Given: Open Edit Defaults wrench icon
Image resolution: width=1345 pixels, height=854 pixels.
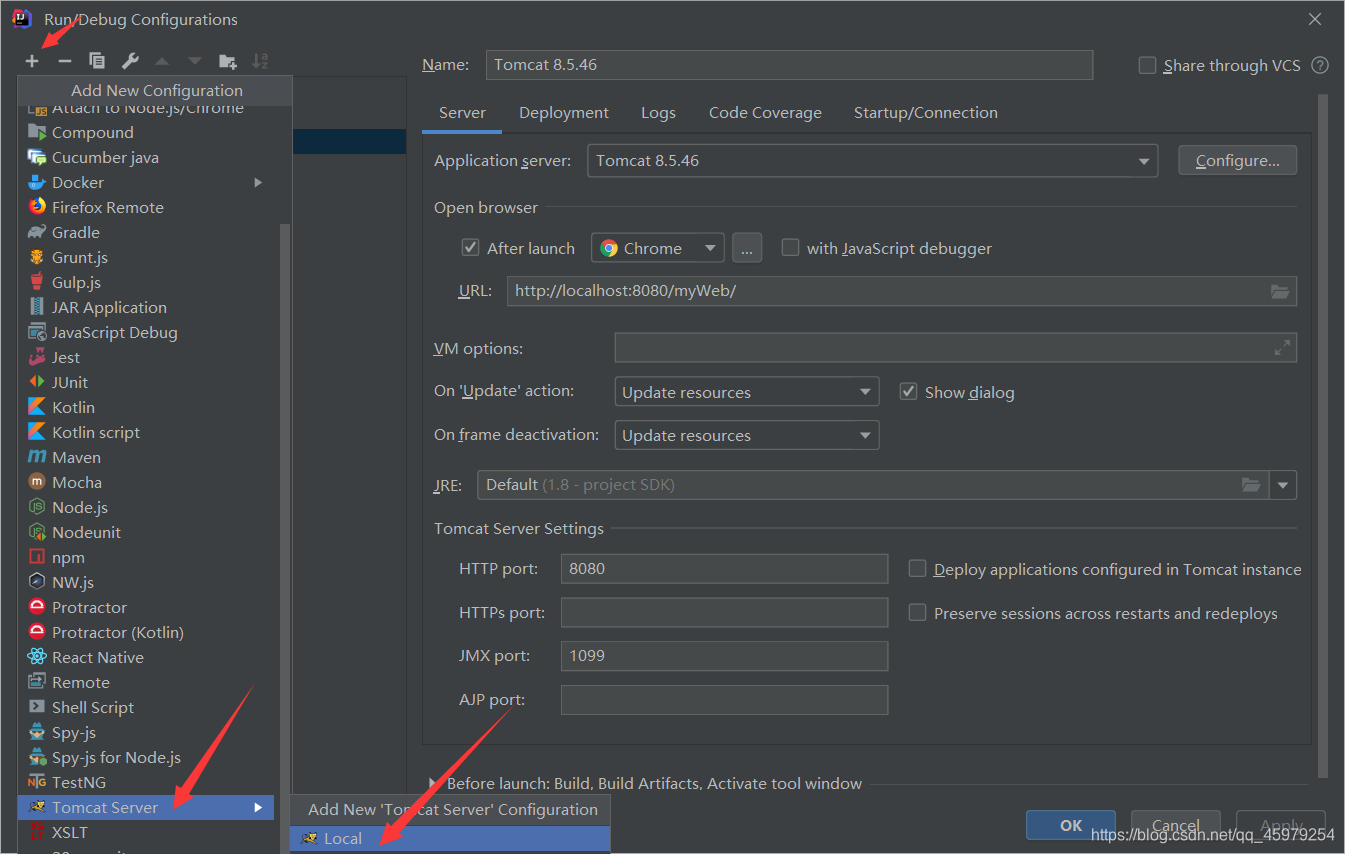Looking at the screenshot, I should pos(130,61).
